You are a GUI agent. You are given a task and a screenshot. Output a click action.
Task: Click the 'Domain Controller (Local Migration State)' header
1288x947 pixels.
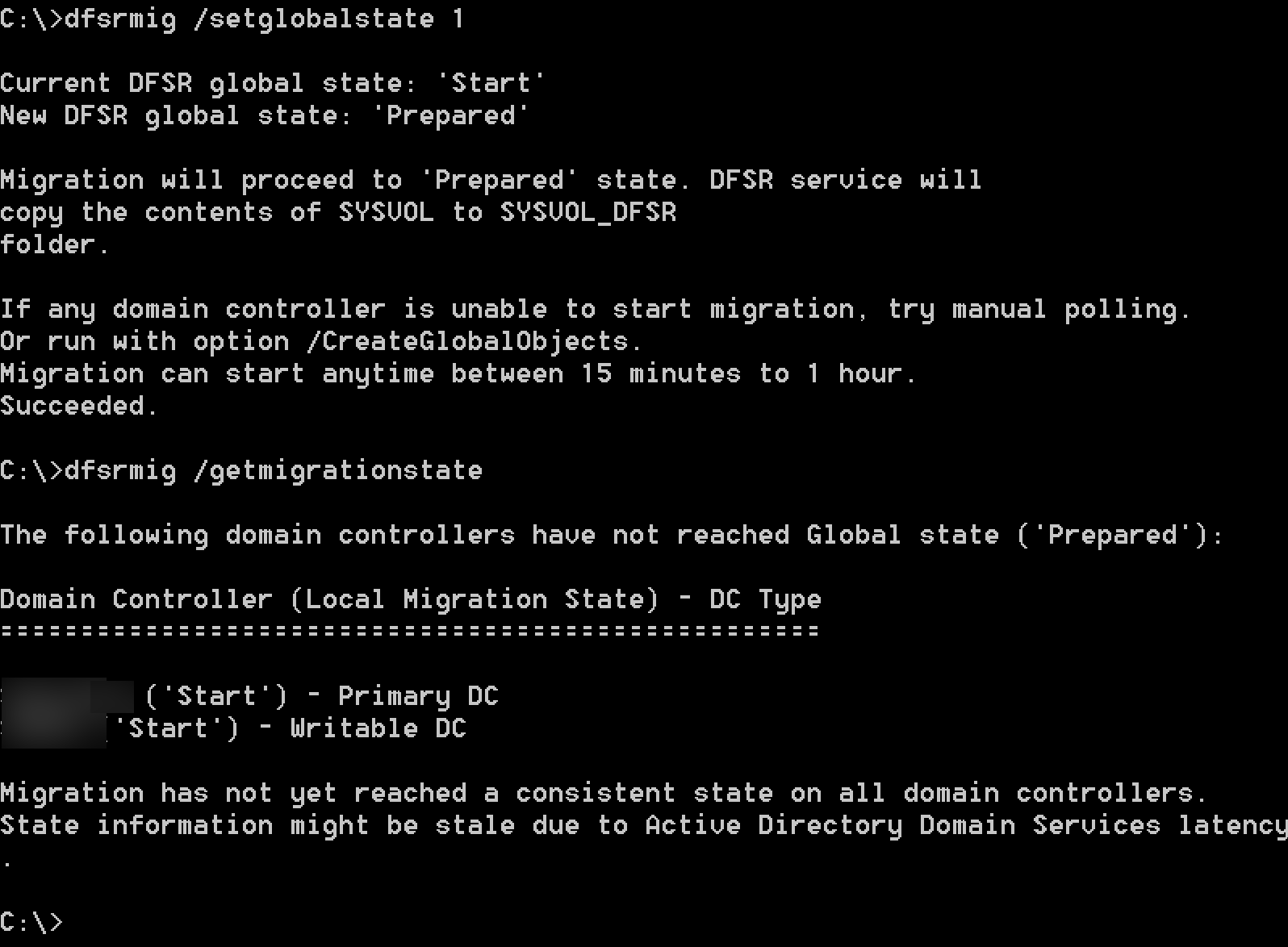click(411, 599)
